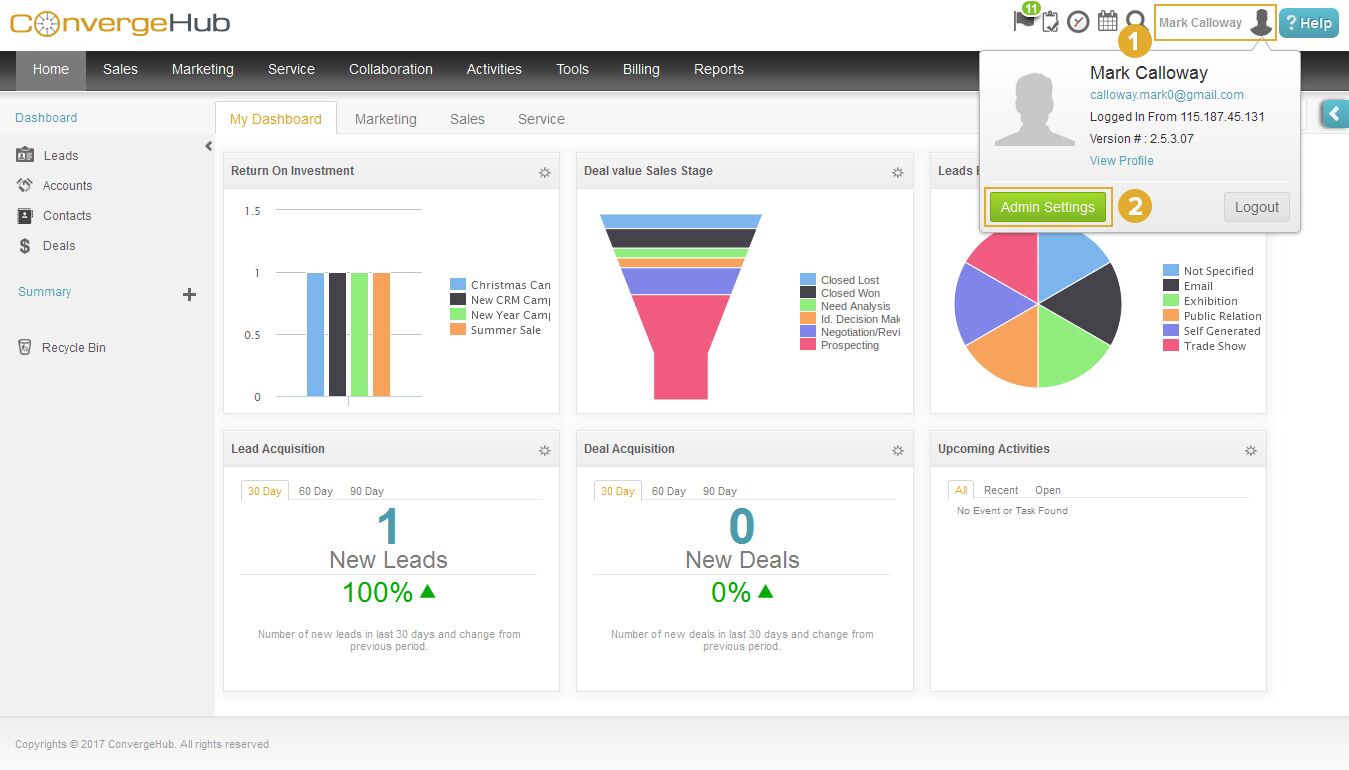The width and height of the screenshot is (1349, 770).
Task: Click the clock icon in header
Action: point(1078,22)
